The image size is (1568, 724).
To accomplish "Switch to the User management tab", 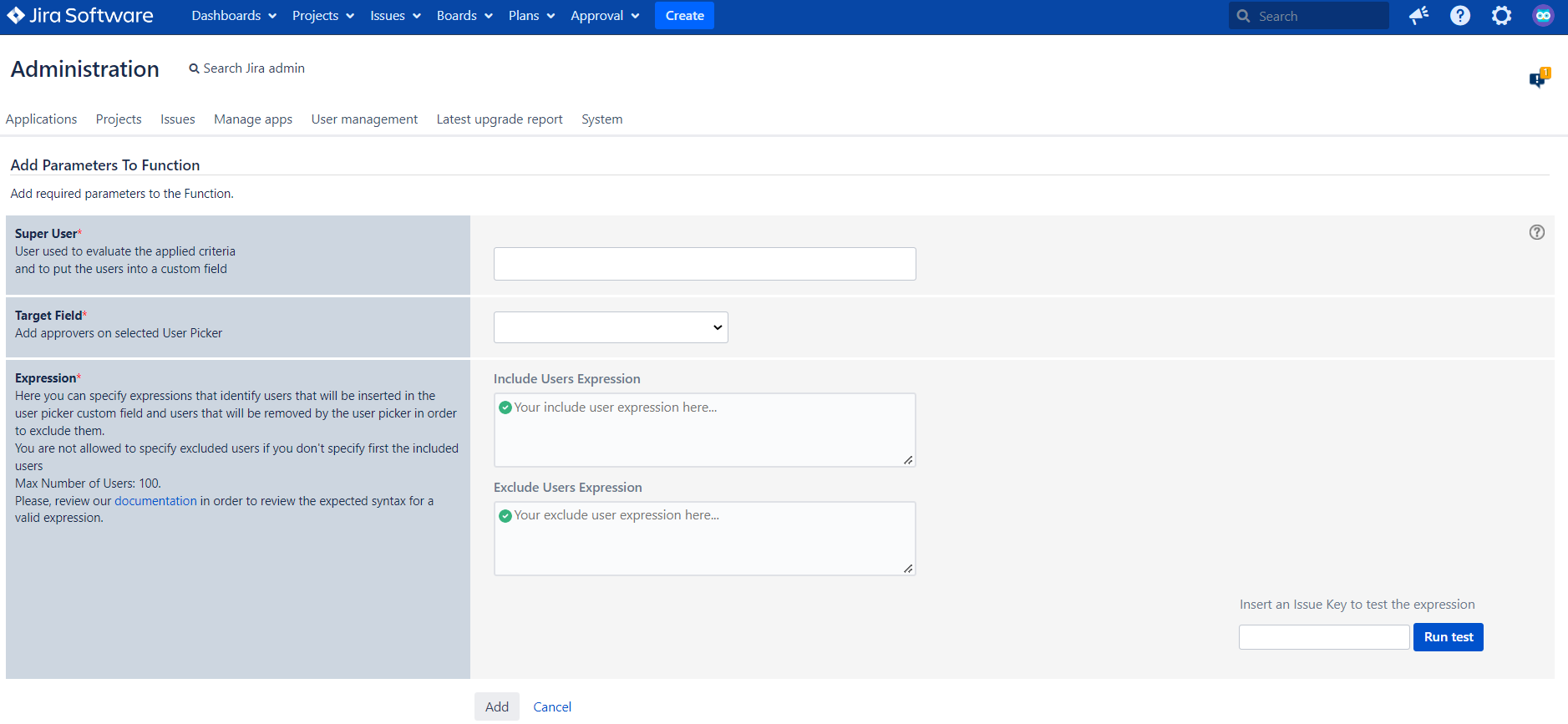I will 364,119.
